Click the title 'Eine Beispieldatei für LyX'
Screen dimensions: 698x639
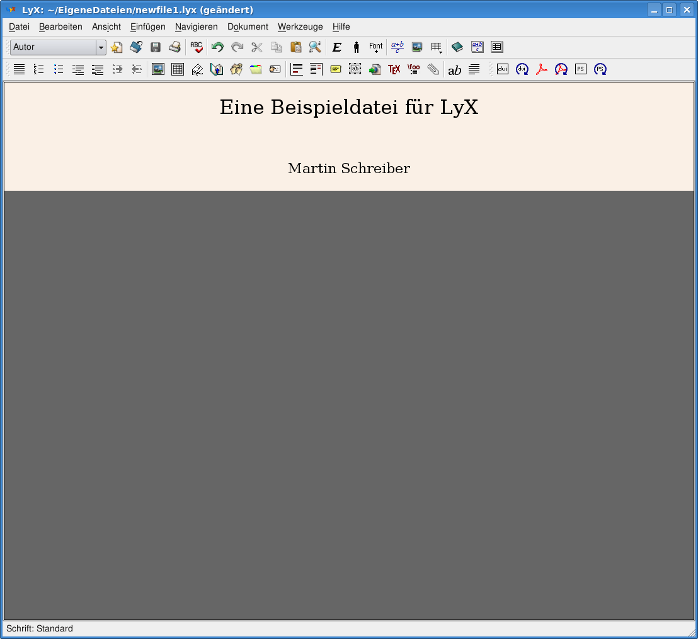click(349, 107)
